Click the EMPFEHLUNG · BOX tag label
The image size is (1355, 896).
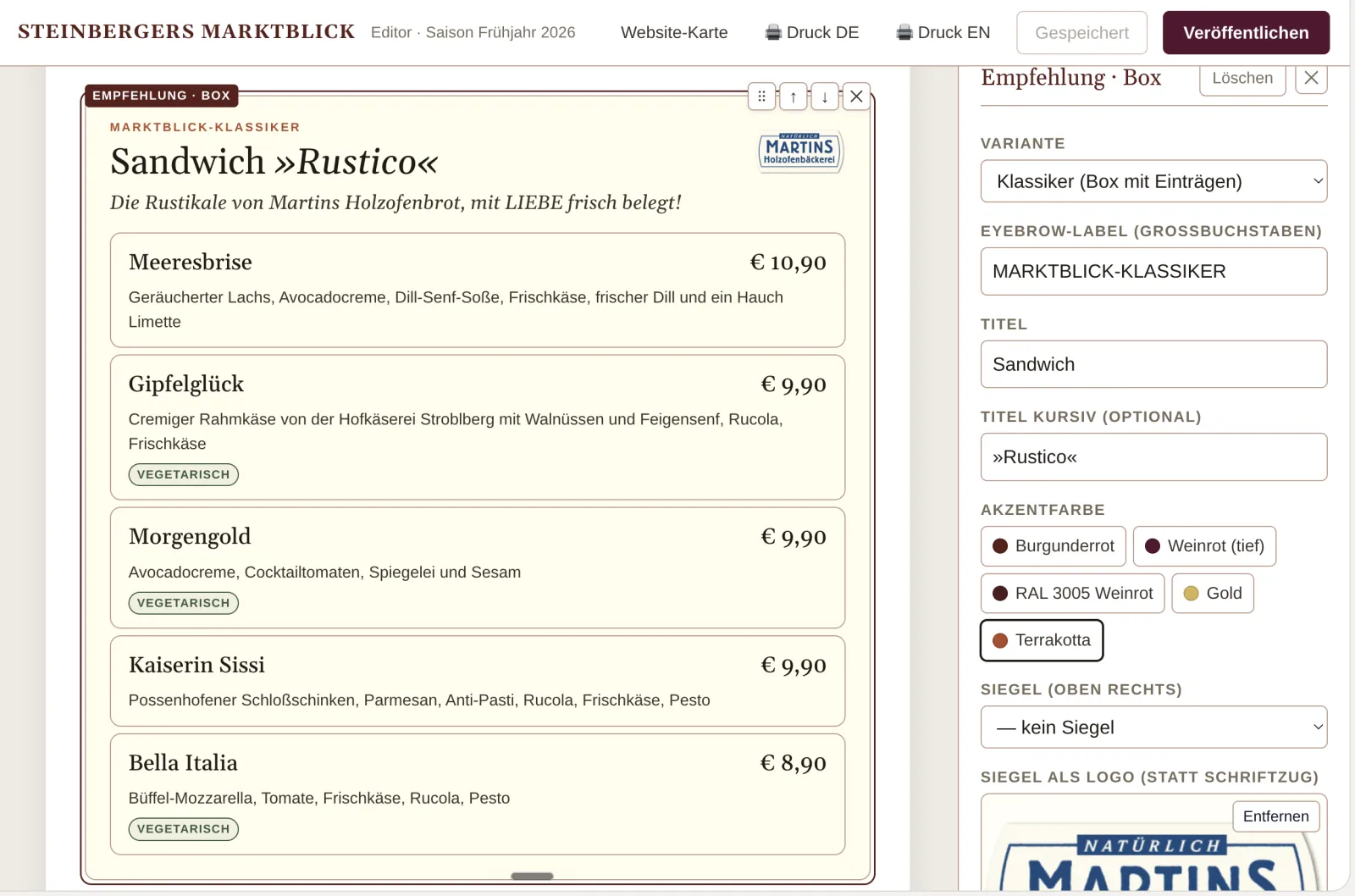coord(161,96)
